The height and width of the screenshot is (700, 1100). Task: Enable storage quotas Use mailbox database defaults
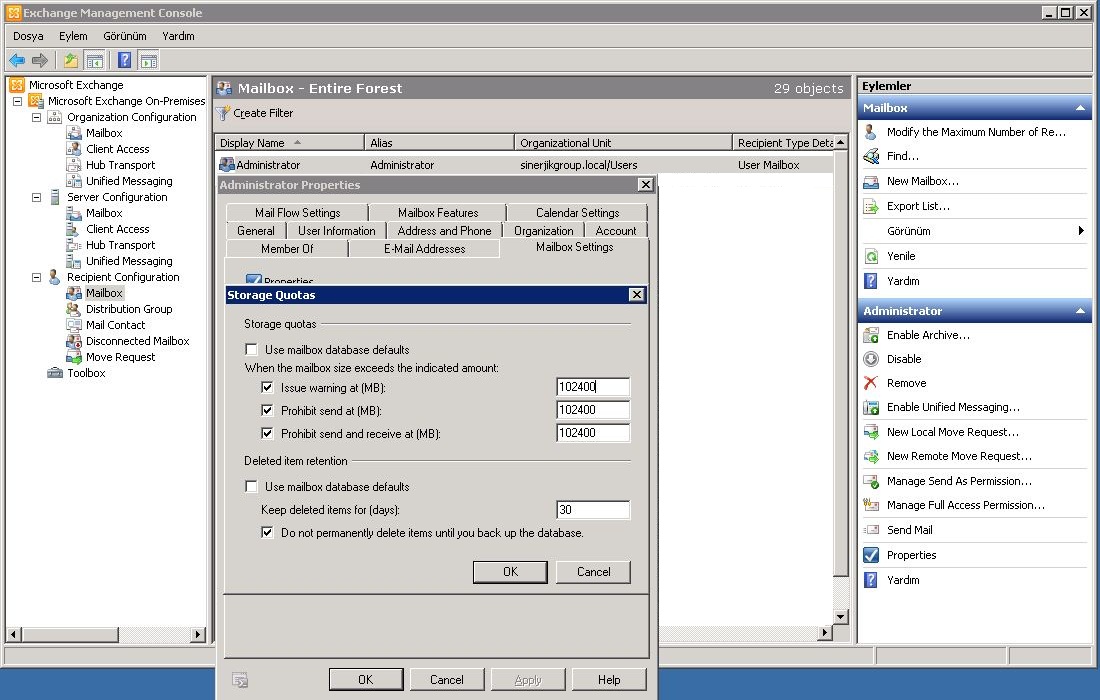[x=251, y=349]
